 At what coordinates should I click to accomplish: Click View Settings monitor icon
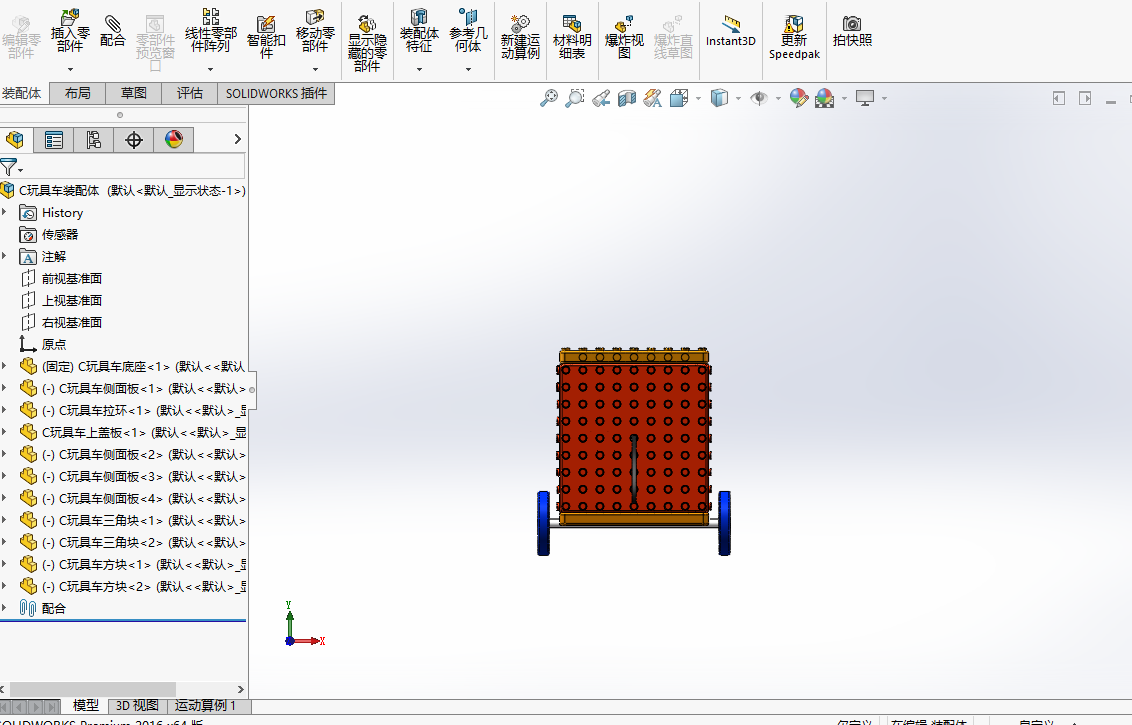(865, 97)
